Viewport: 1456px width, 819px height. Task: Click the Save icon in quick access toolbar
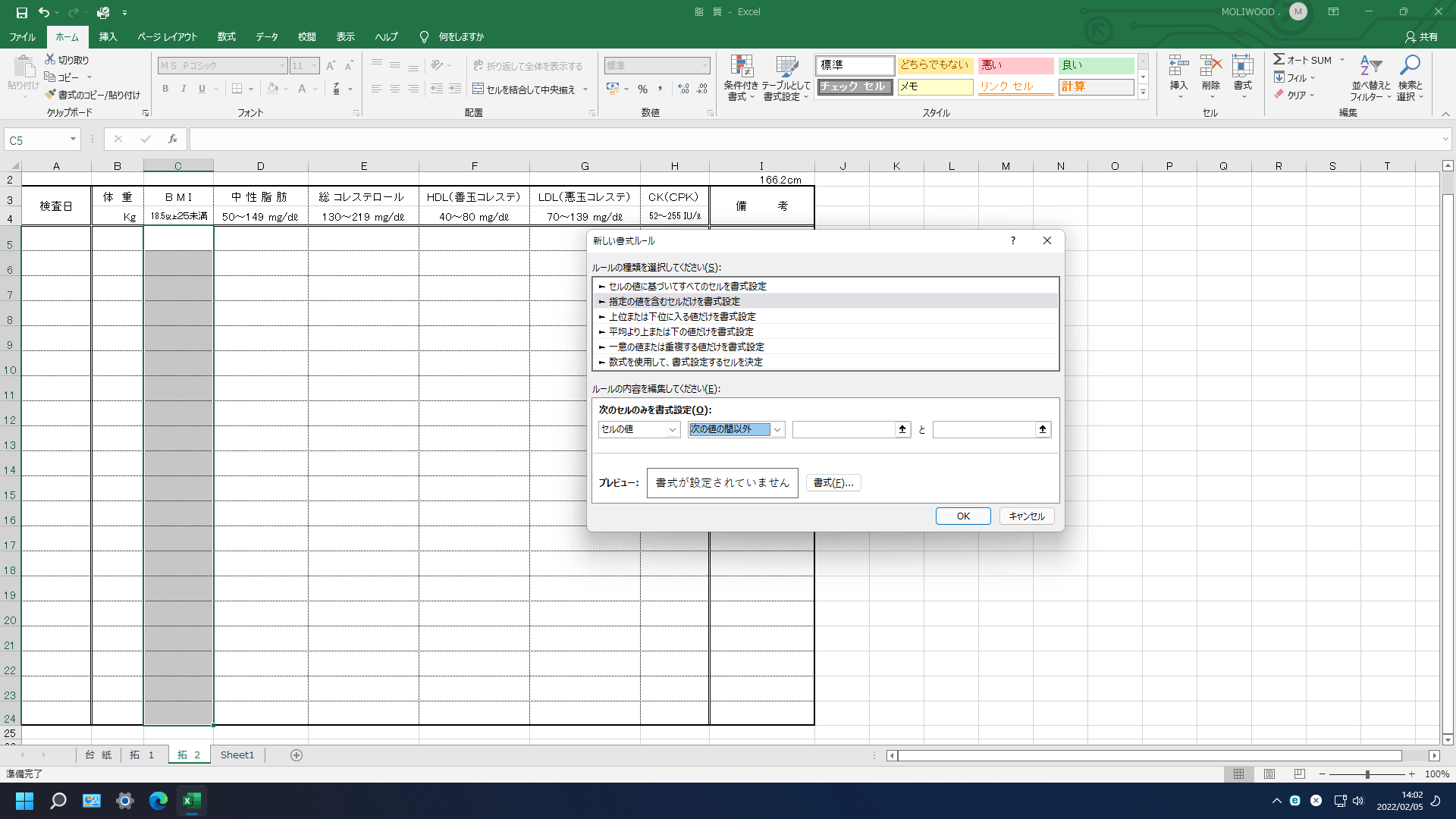click(x=21, y=12)
